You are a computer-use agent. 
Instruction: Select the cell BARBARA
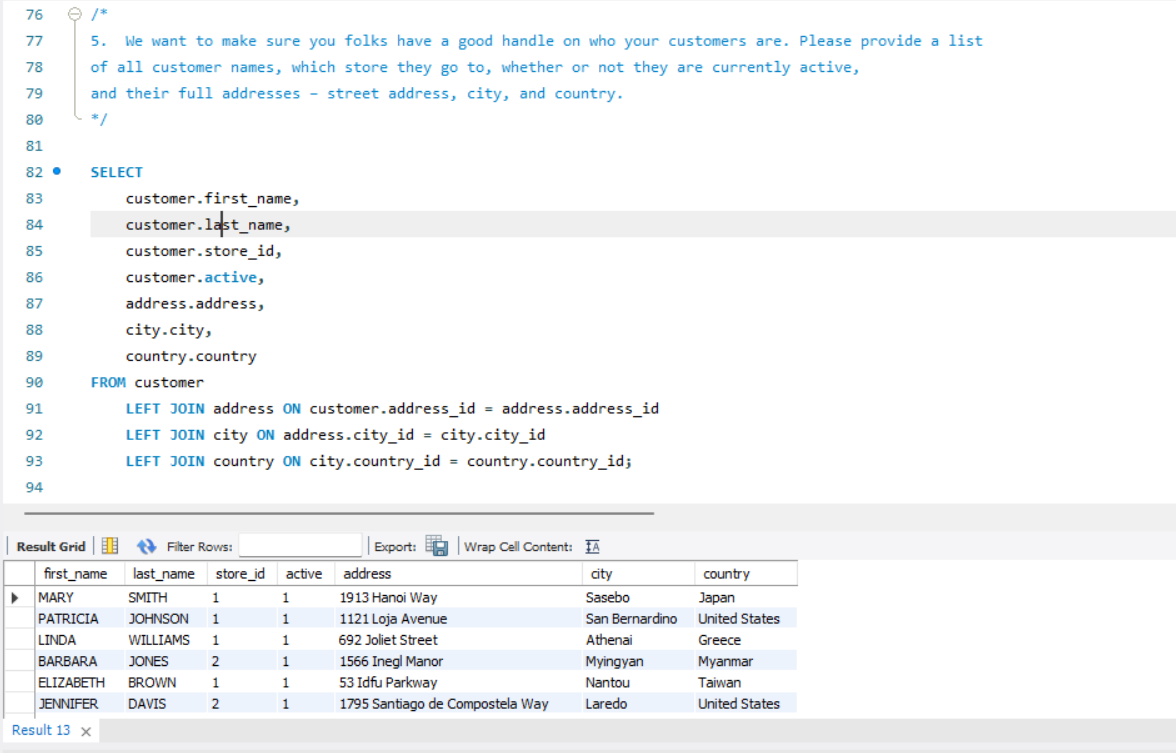pyautogui.click(x=80, y=662)
